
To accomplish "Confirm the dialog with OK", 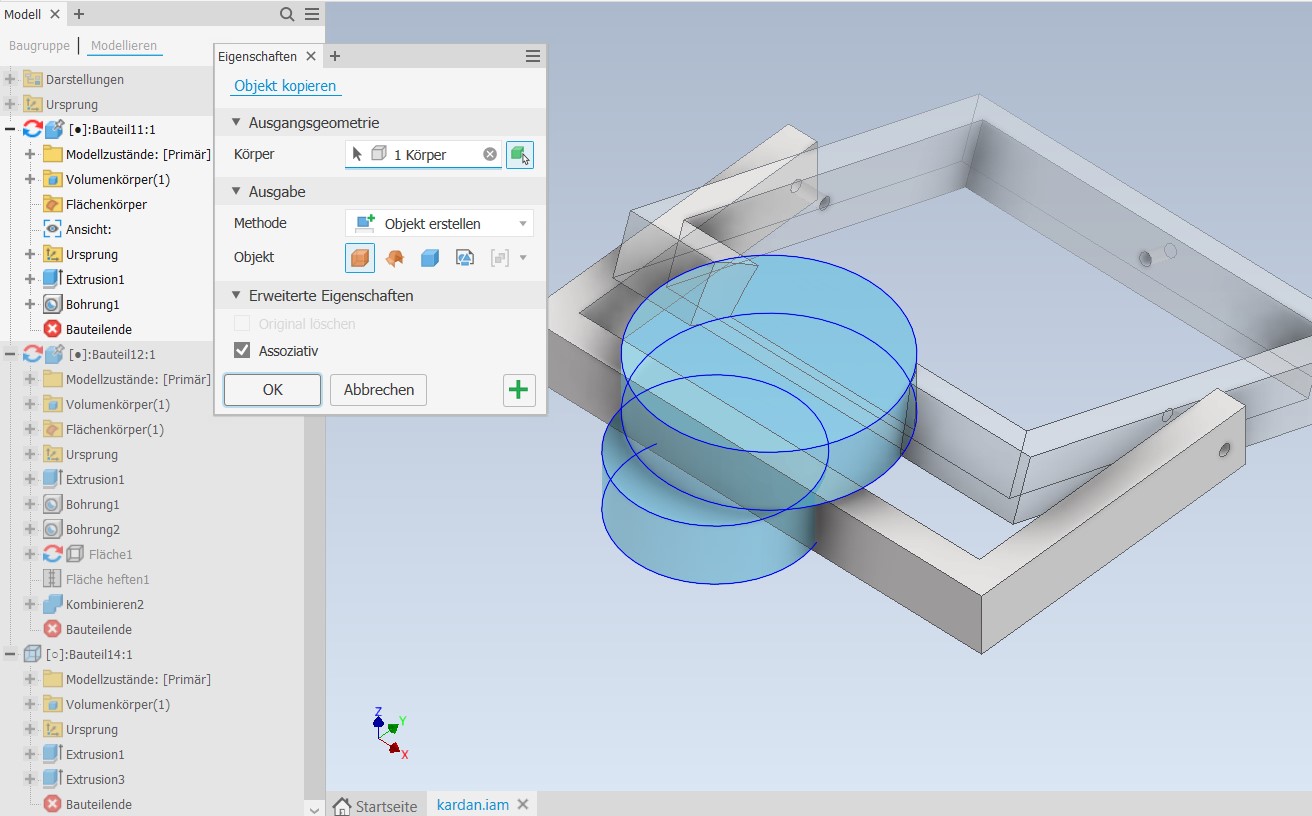I will point(272,390).
